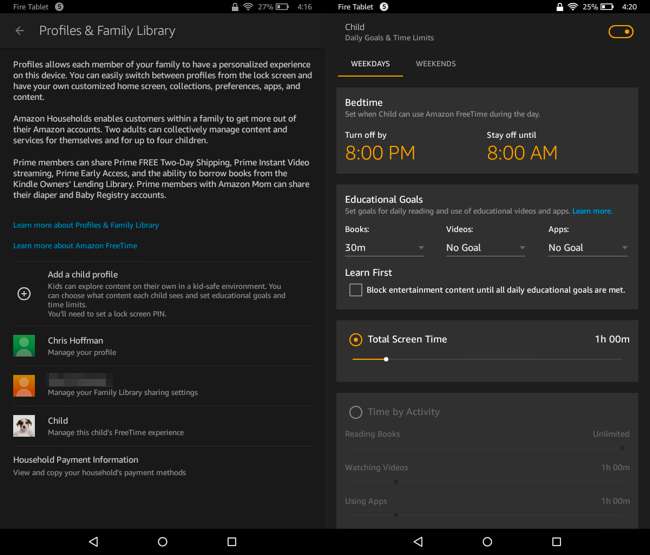The image size is (650, 555).
Task: Switch to the Weekends tab
Action: 435,64
